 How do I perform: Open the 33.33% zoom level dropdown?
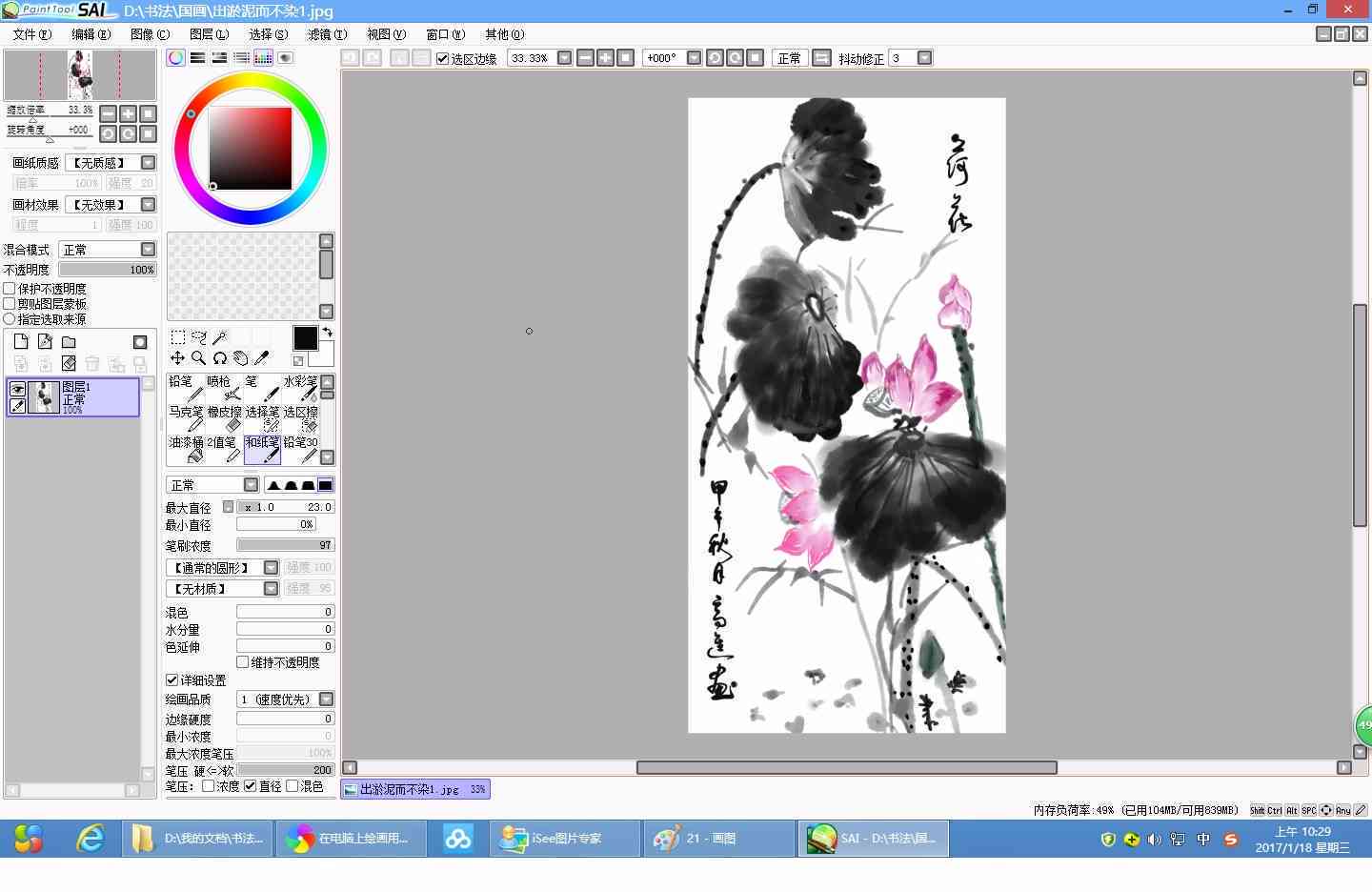click(x=564, y=58)
